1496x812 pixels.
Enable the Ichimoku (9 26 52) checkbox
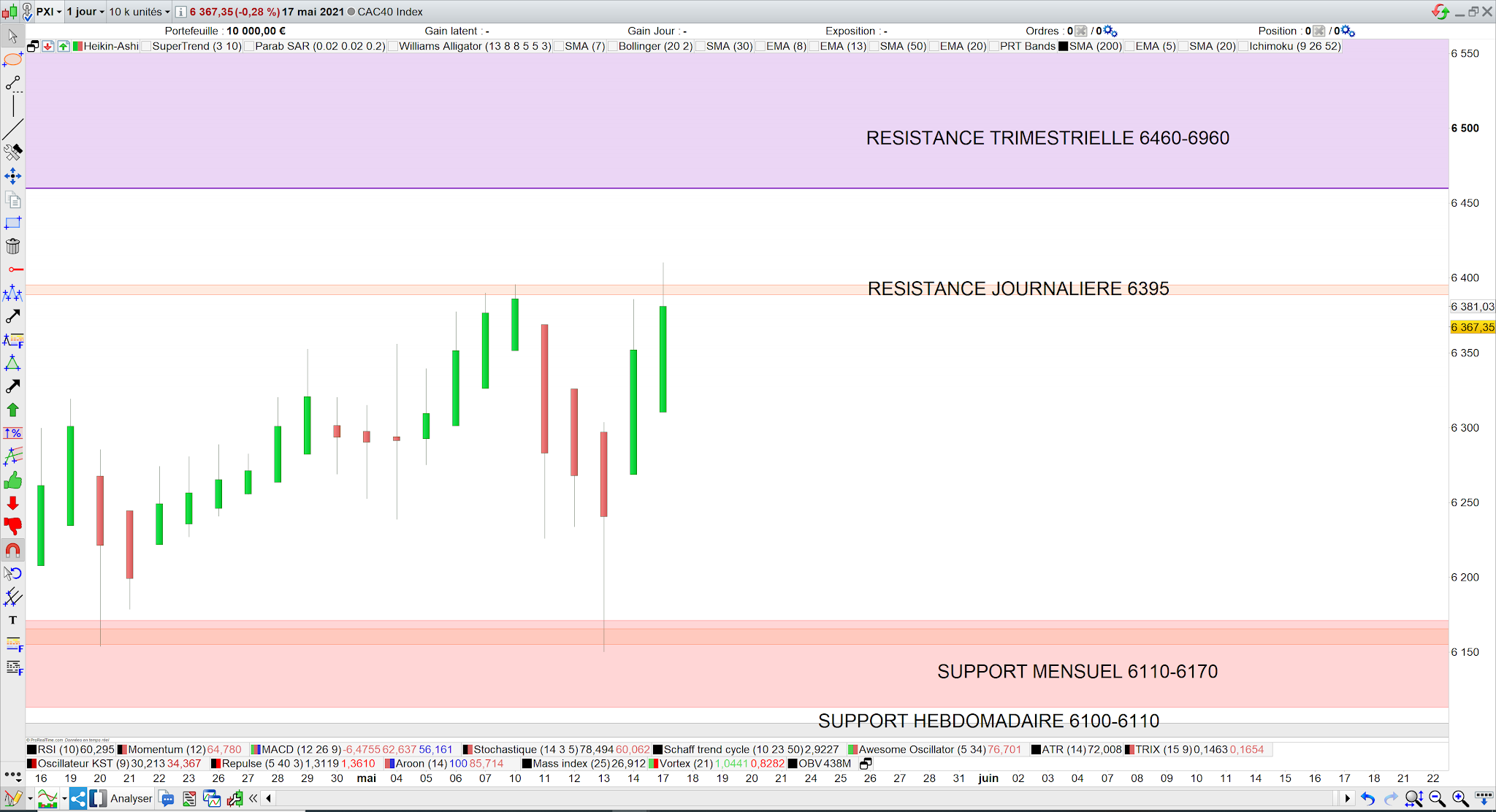[x=1243, y=46]
